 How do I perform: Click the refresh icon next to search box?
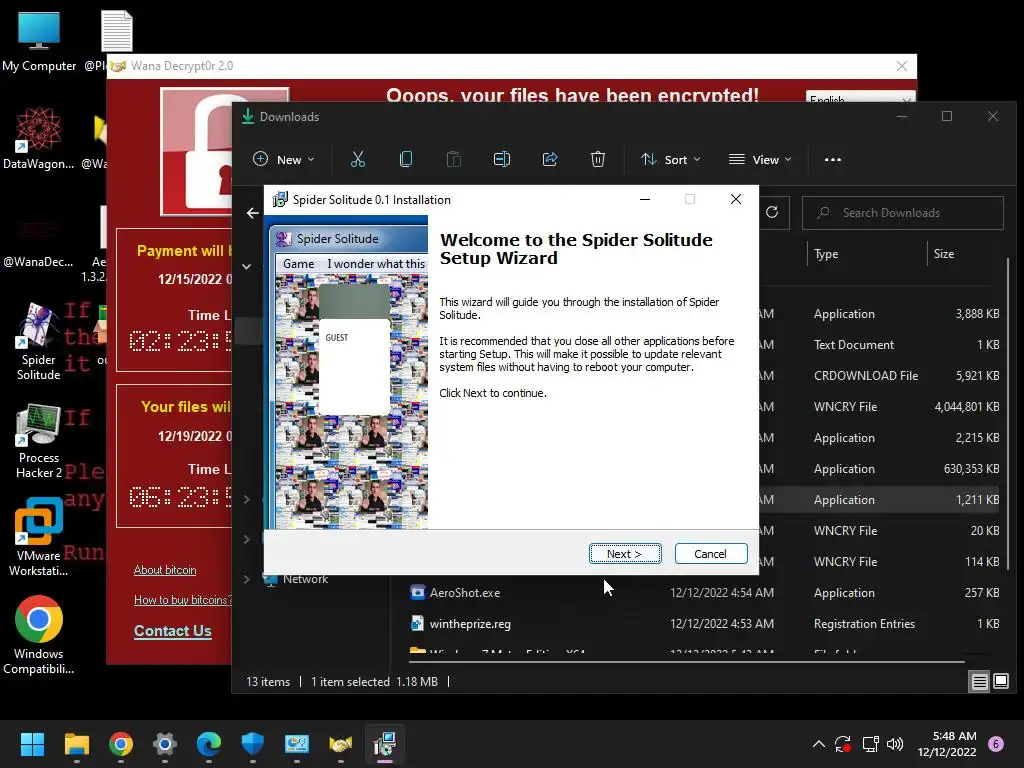tap(772, 212)
